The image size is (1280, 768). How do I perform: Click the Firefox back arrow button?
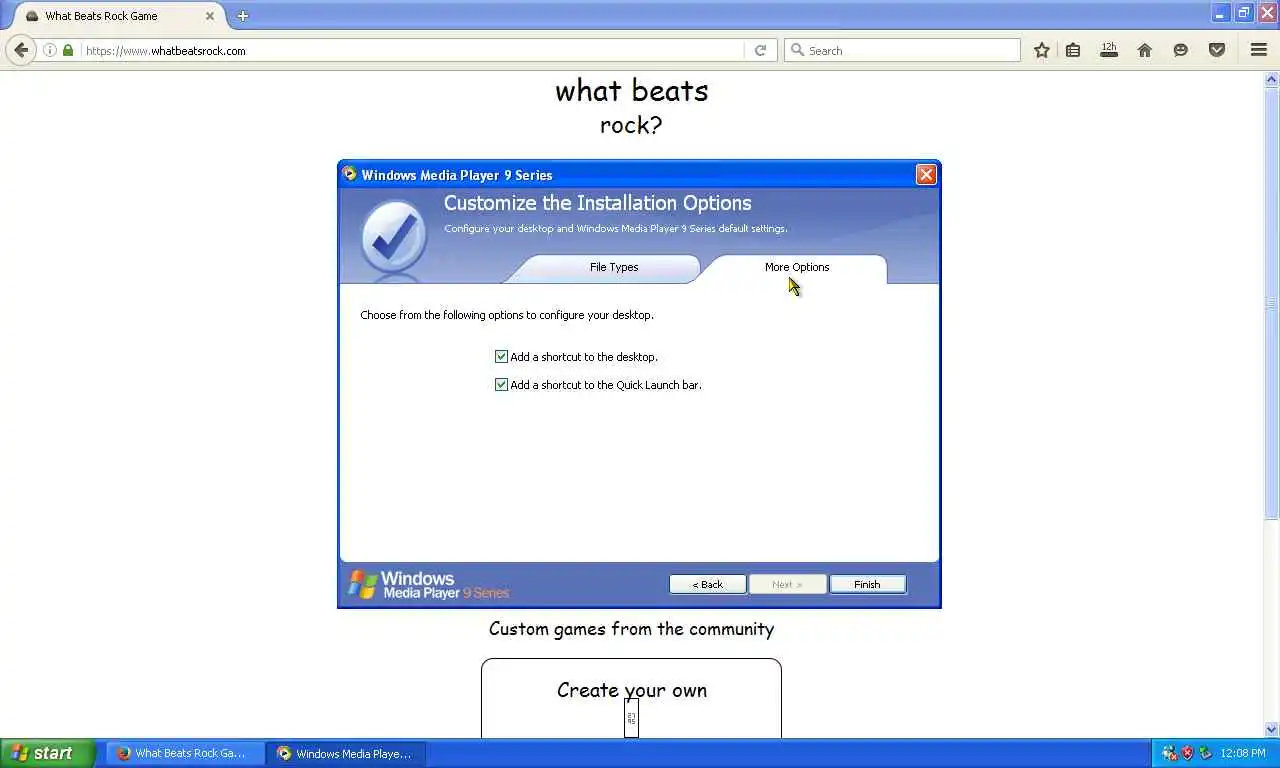tap(21, 50)
